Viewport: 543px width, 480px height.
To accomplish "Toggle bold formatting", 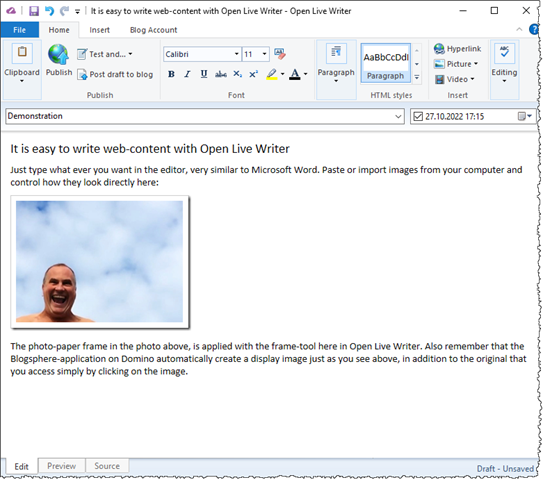I will [x=171, y=74].
